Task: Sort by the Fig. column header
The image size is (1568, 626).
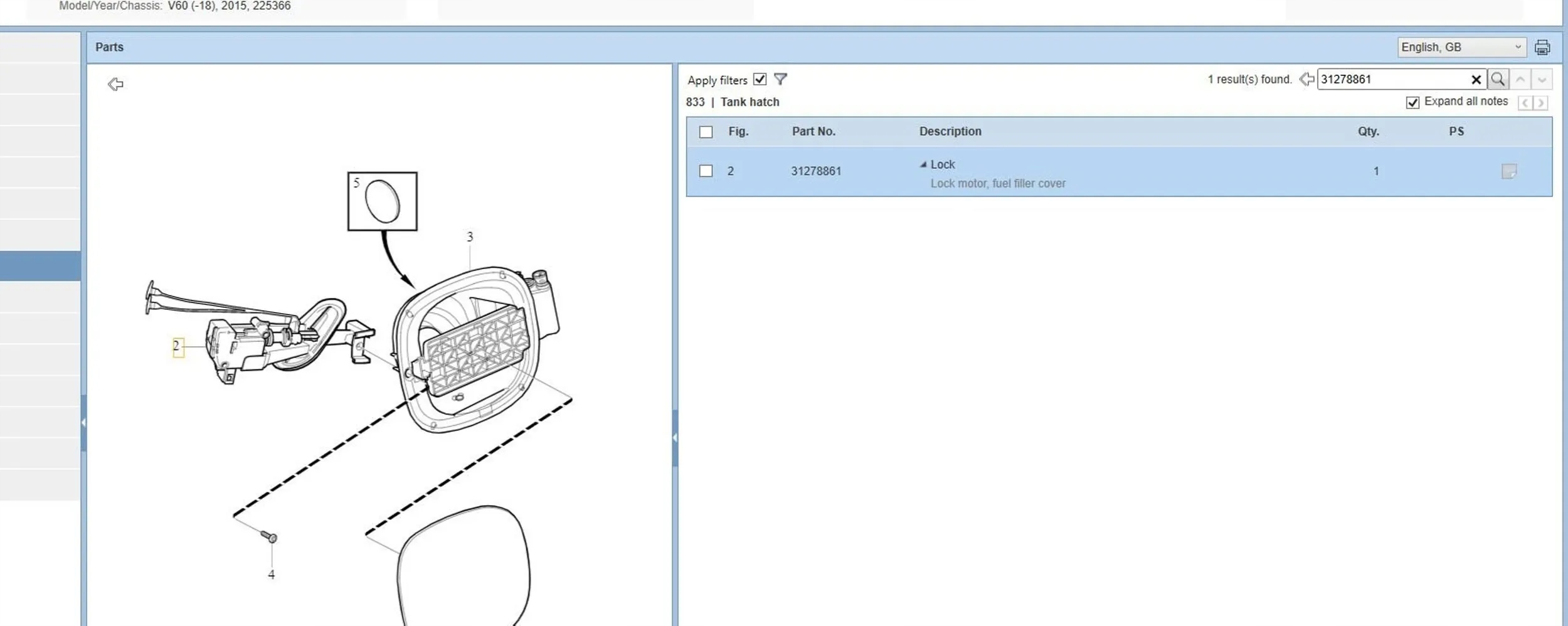Action: (x=738, y=132)
